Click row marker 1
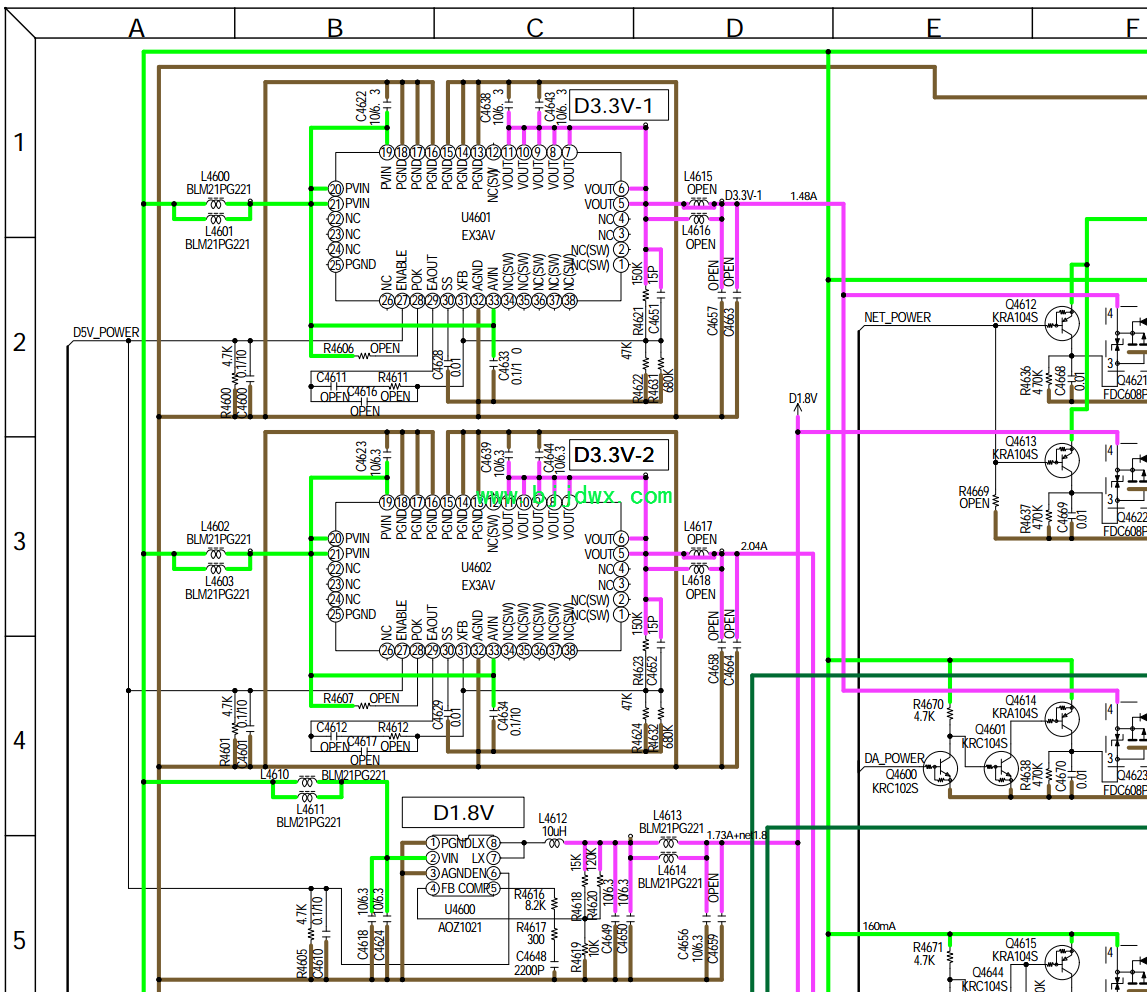This screenshot has width=1147, height=992. point(20,142)
